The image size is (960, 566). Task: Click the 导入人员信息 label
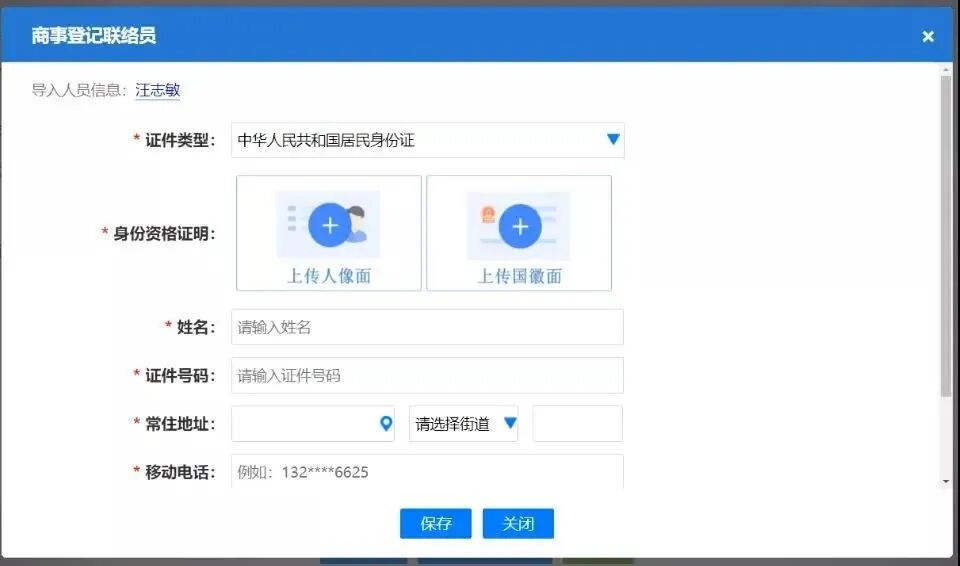(x=79, y=90)
